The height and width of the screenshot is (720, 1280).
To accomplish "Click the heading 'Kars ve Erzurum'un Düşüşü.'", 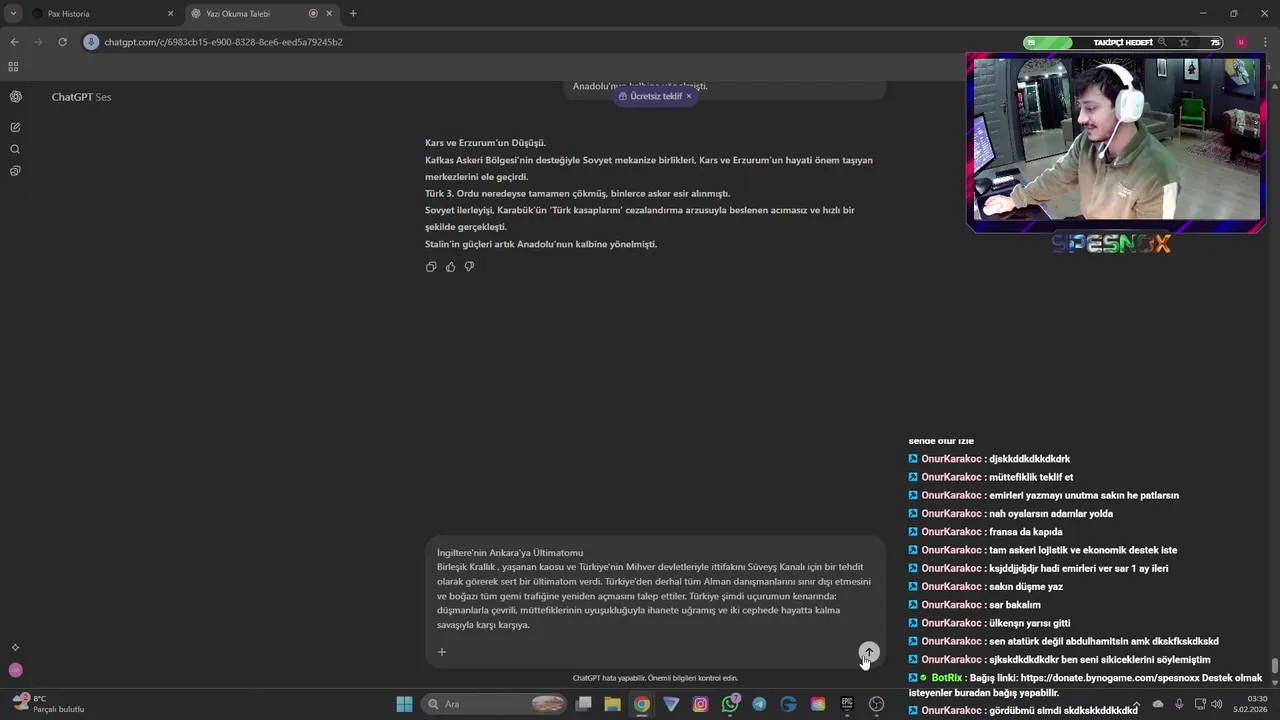I will click(x=485, y=143).
